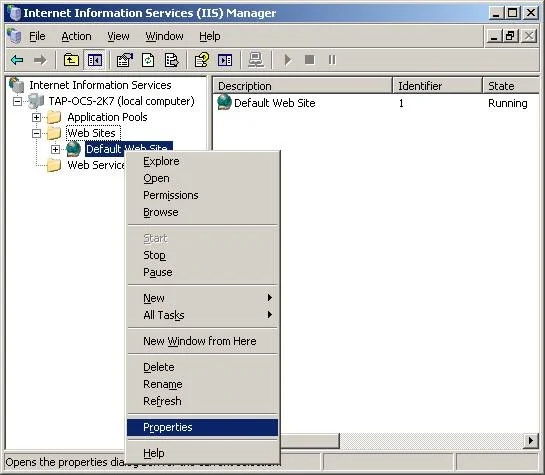
Task: Open the Action menu
Action: (76, 36)
